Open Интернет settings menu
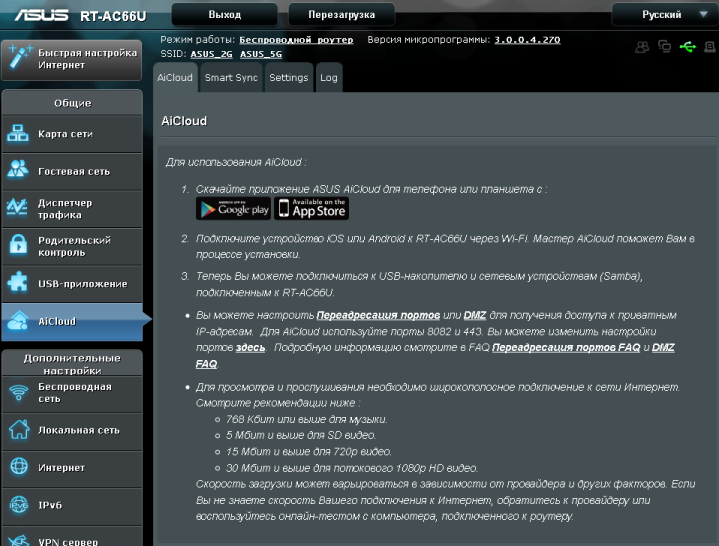The width and height of the screenshot is (719, 546). click(72, 468)
